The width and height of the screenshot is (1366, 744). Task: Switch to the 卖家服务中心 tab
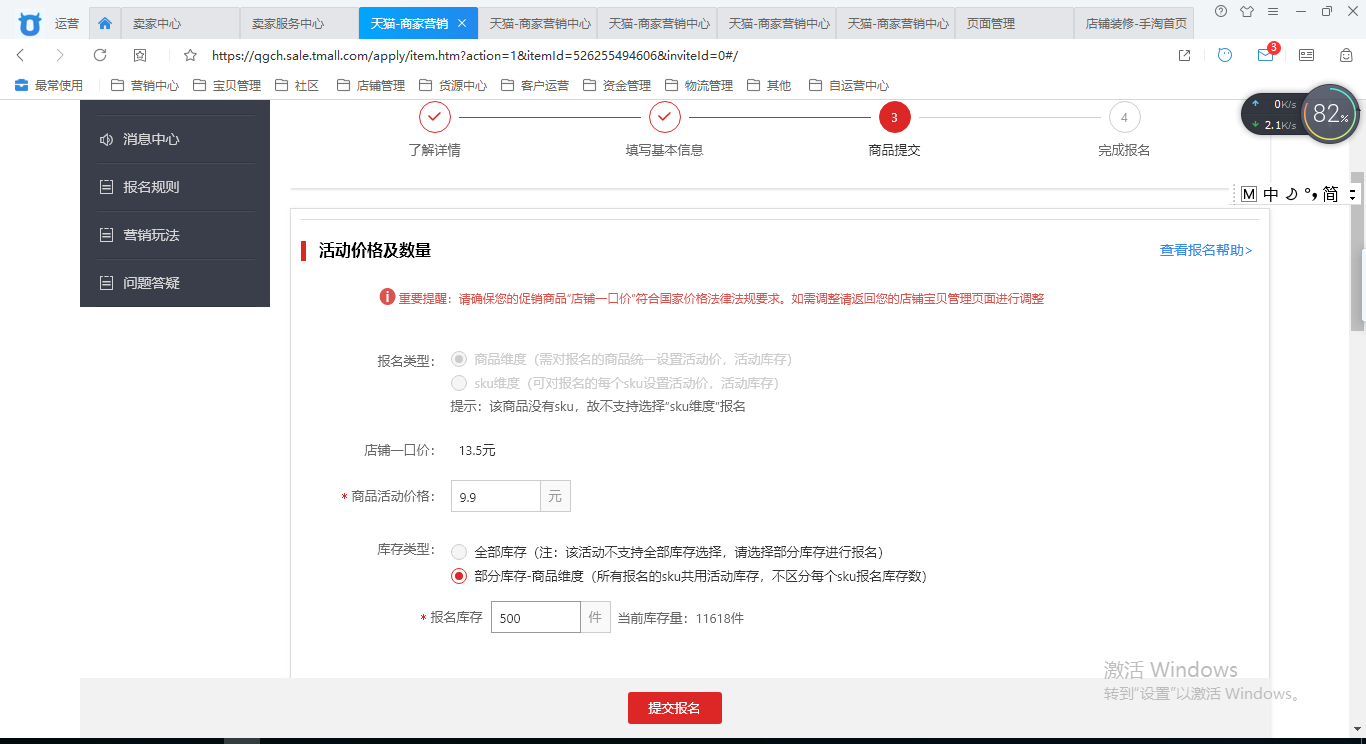click(x=299, y=23)
